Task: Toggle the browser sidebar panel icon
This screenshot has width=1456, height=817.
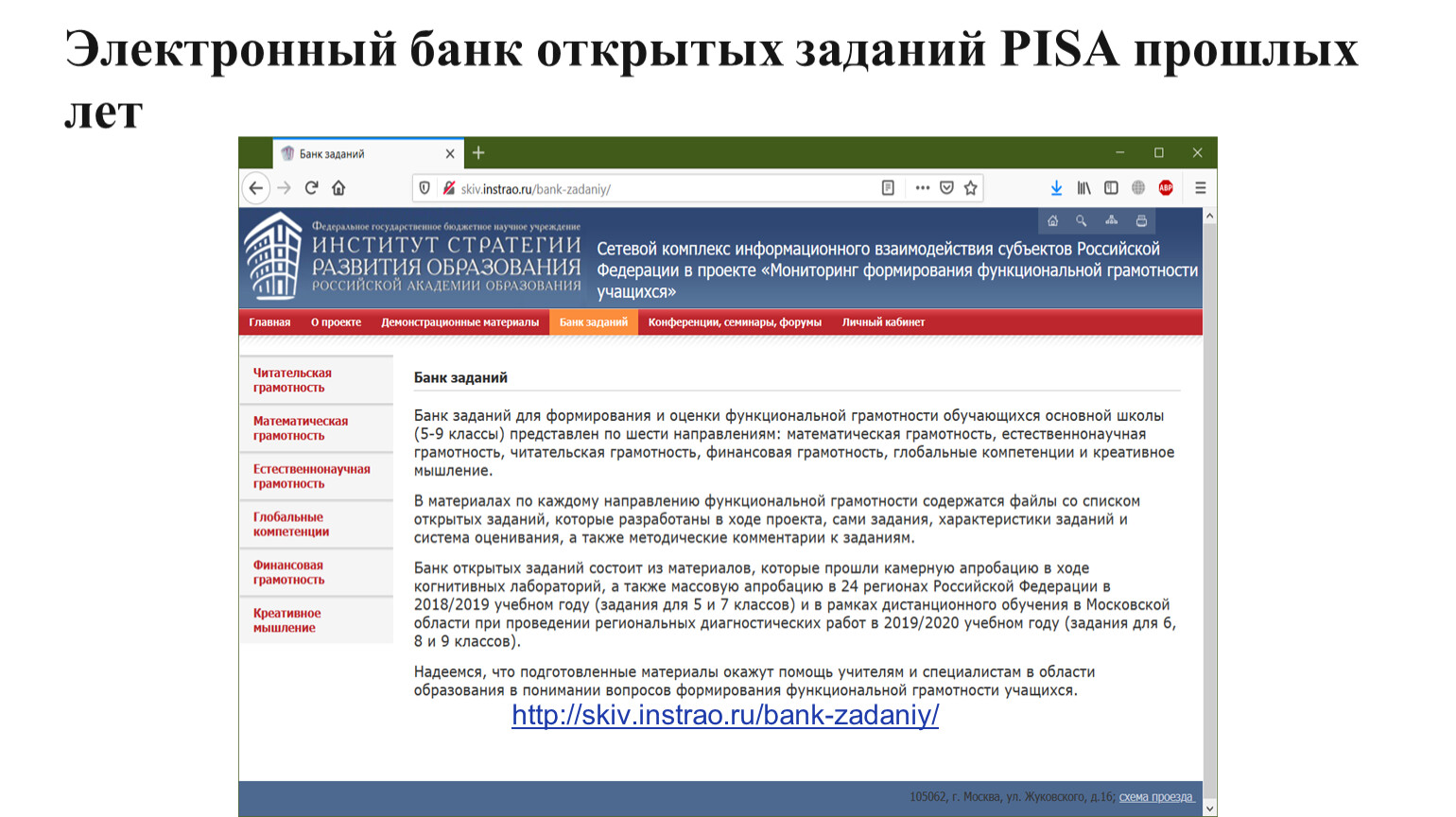Action: [1111, 188]
